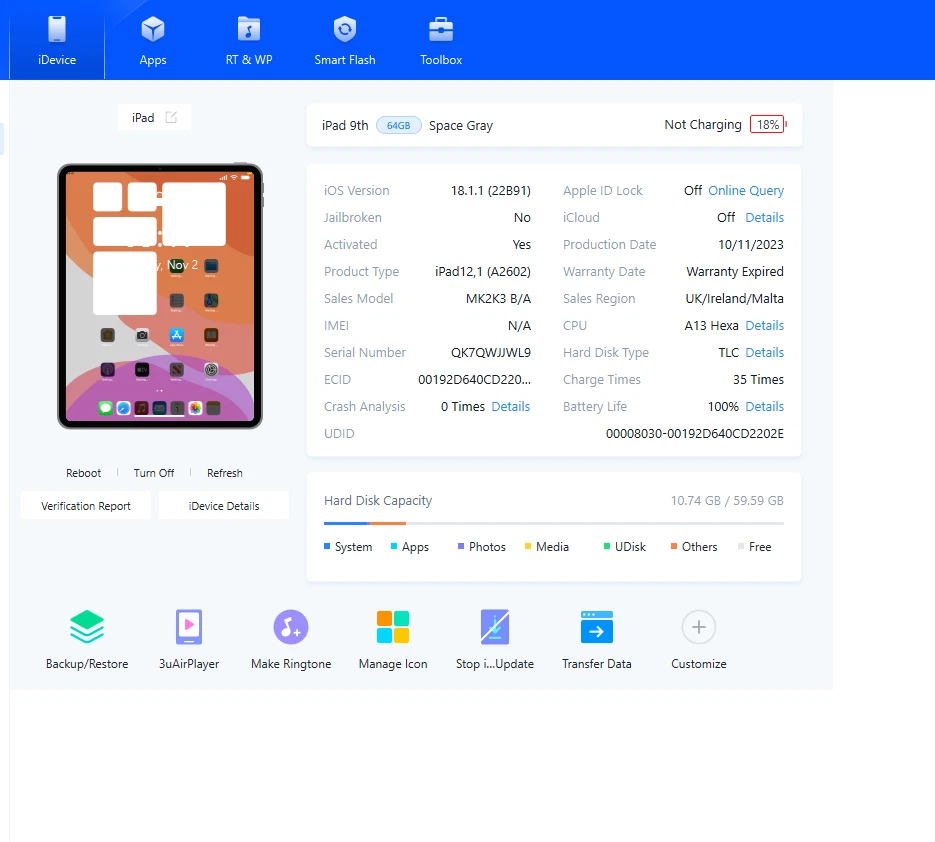
Task: Click production date 10/11/2023
Action: (751, 244)
